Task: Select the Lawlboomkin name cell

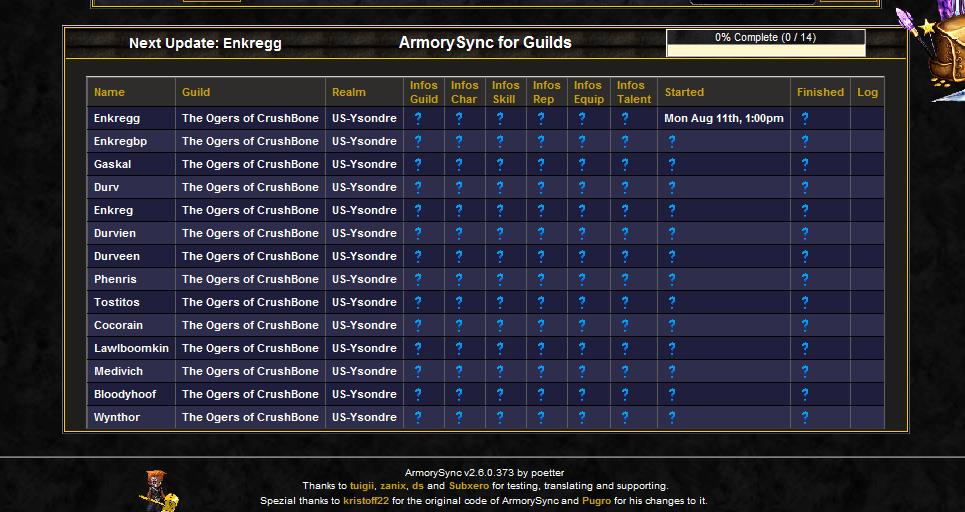Action: [x=131, y=348]
